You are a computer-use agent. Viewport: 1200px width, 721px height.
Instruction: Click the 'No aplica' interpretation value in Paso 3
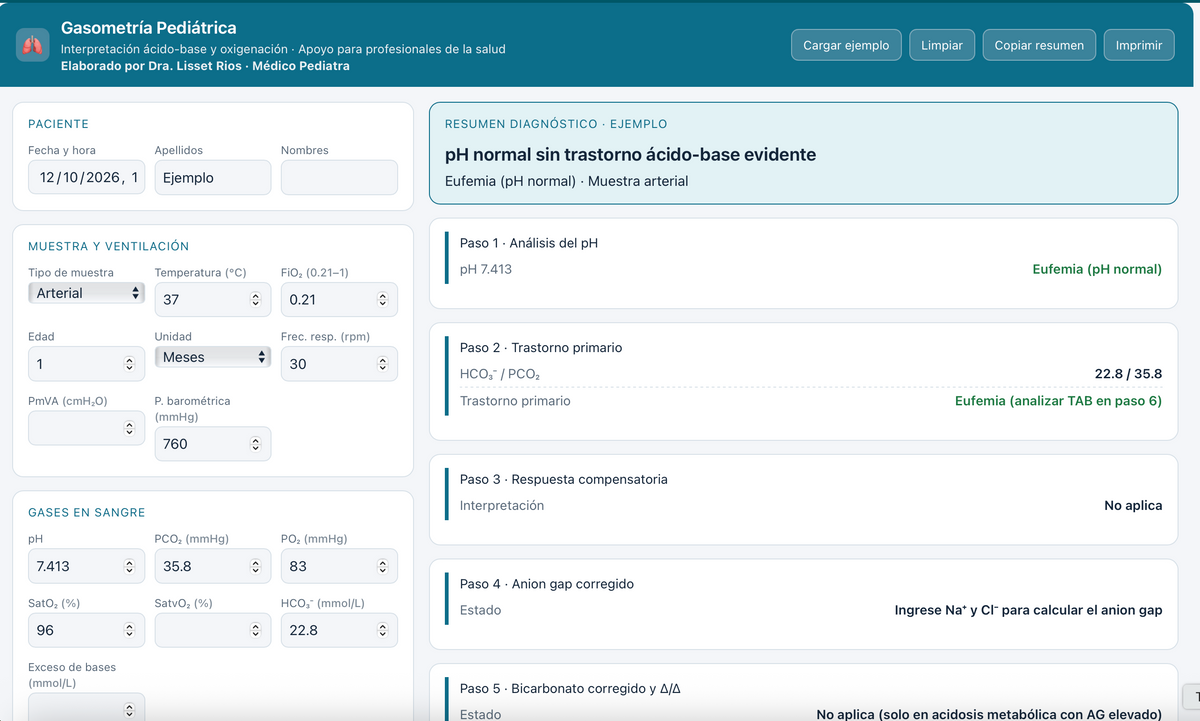coord(1133,506)
